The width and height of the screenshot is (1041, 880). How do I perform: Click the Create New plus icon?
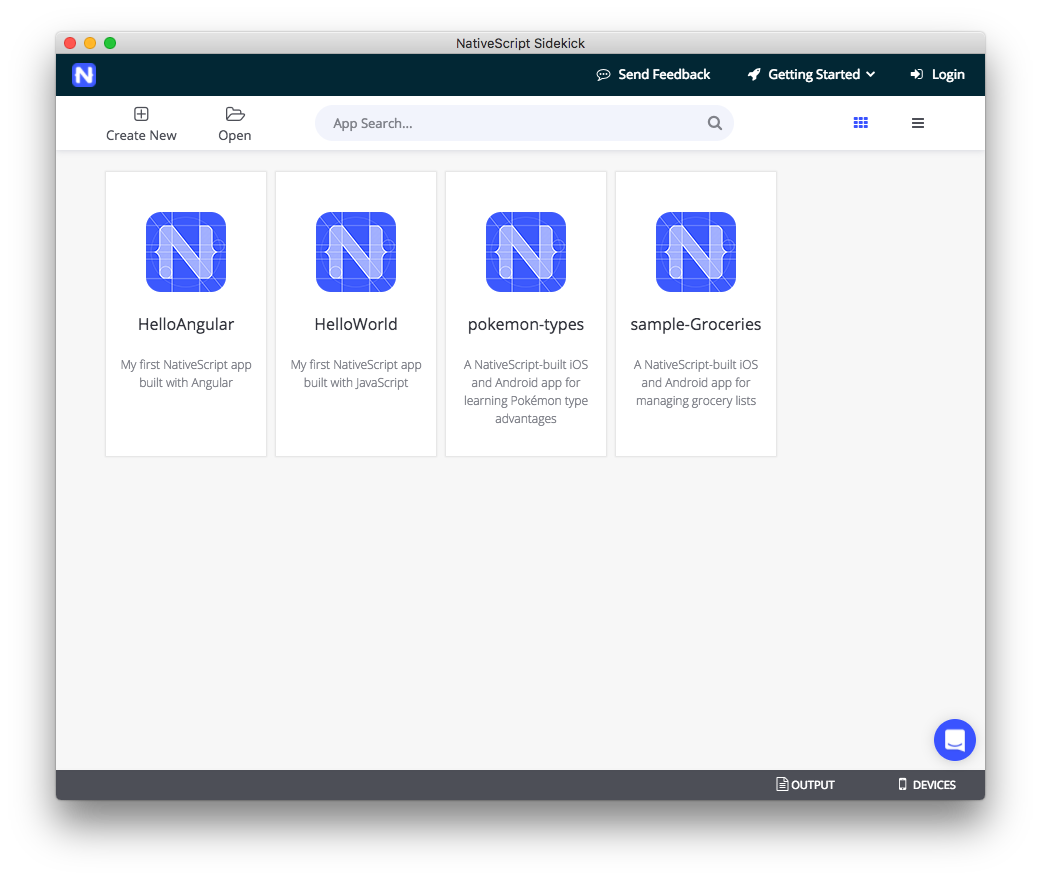[141, 114]
